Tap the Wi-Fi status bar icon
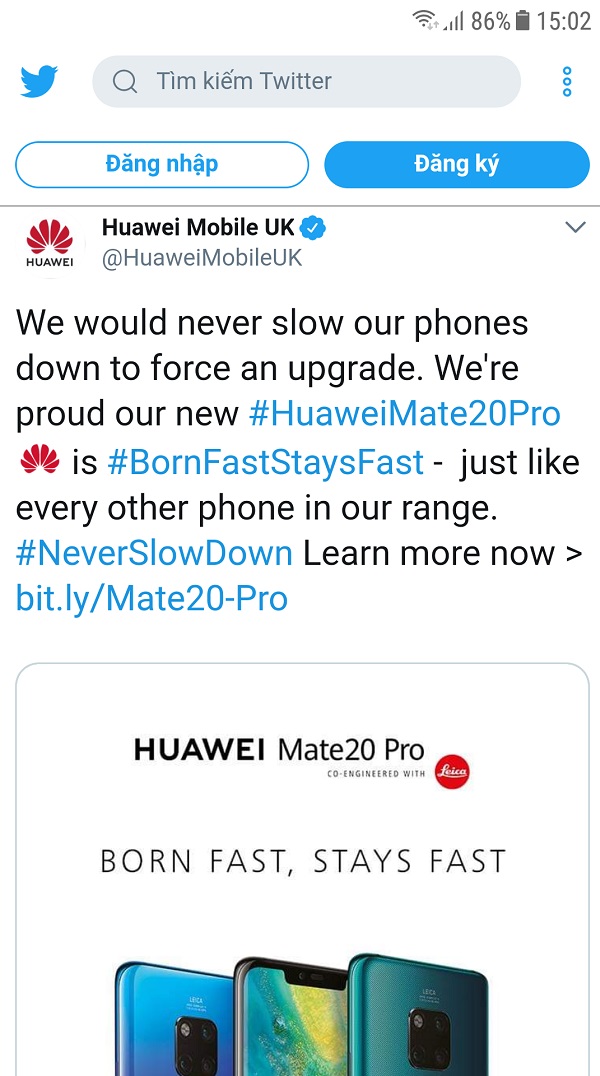This screenshot has height=1076, width=600. click(426, 21)
